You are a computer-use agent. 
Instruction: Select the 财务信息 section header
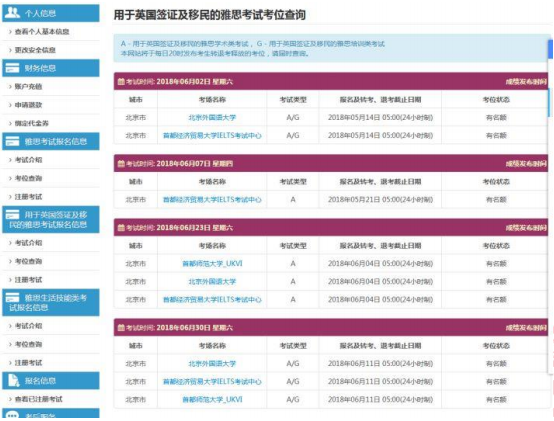[51, 68]
